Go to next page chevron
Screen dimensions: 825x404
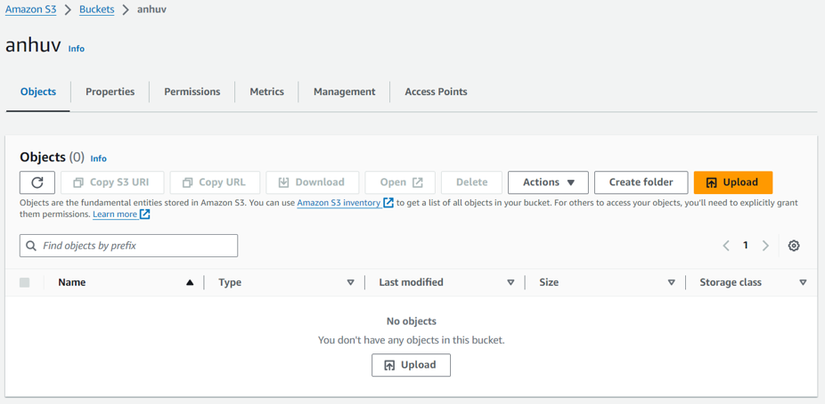(x=766, y=246)
